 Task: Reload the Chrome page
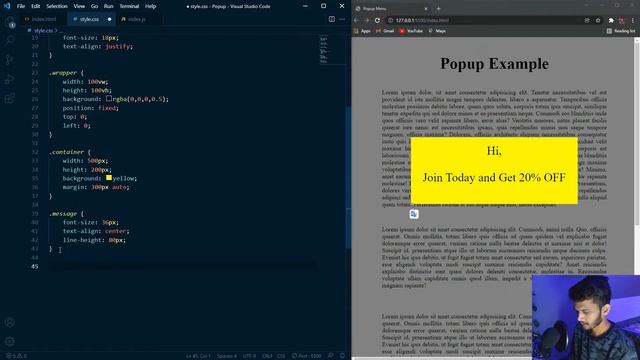pyautogui.click(x=378, y=20)
